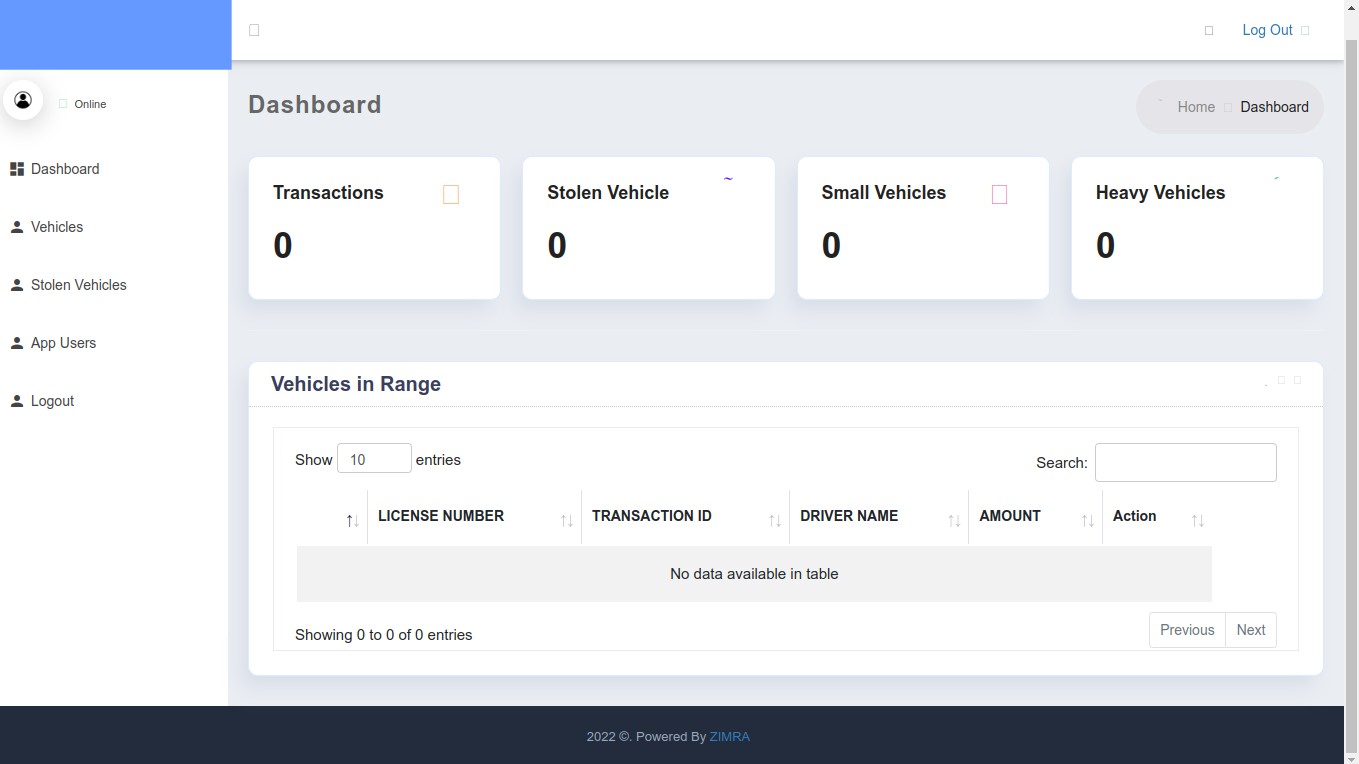Sort table by Transaction ID column
This screenshot has height=764, width=1359.
(684, 517)
